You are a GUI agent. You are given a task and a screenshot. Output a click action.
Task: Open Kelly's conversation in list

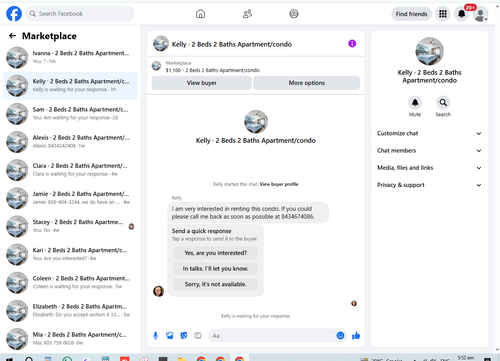tap(70, 85)
